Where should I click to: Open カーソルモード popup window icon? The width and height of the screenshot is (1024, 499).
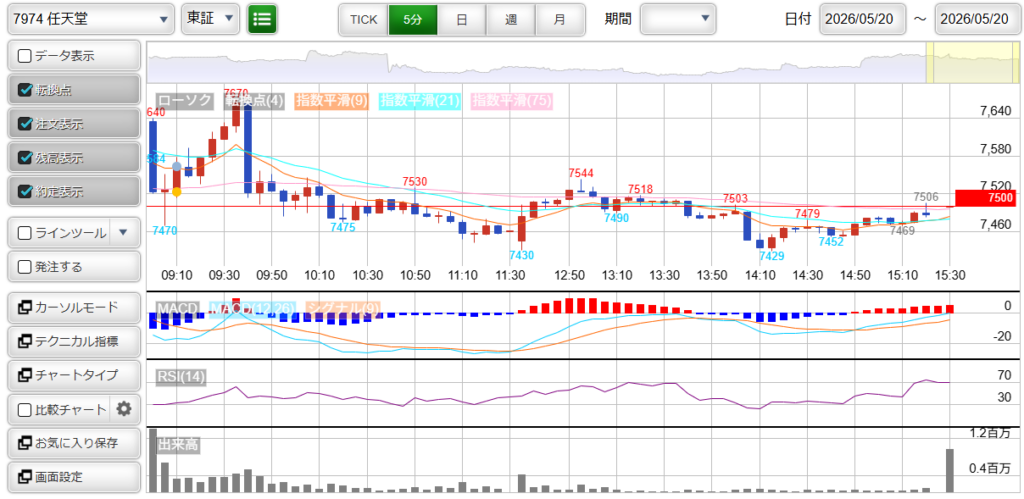click(25, 307)
